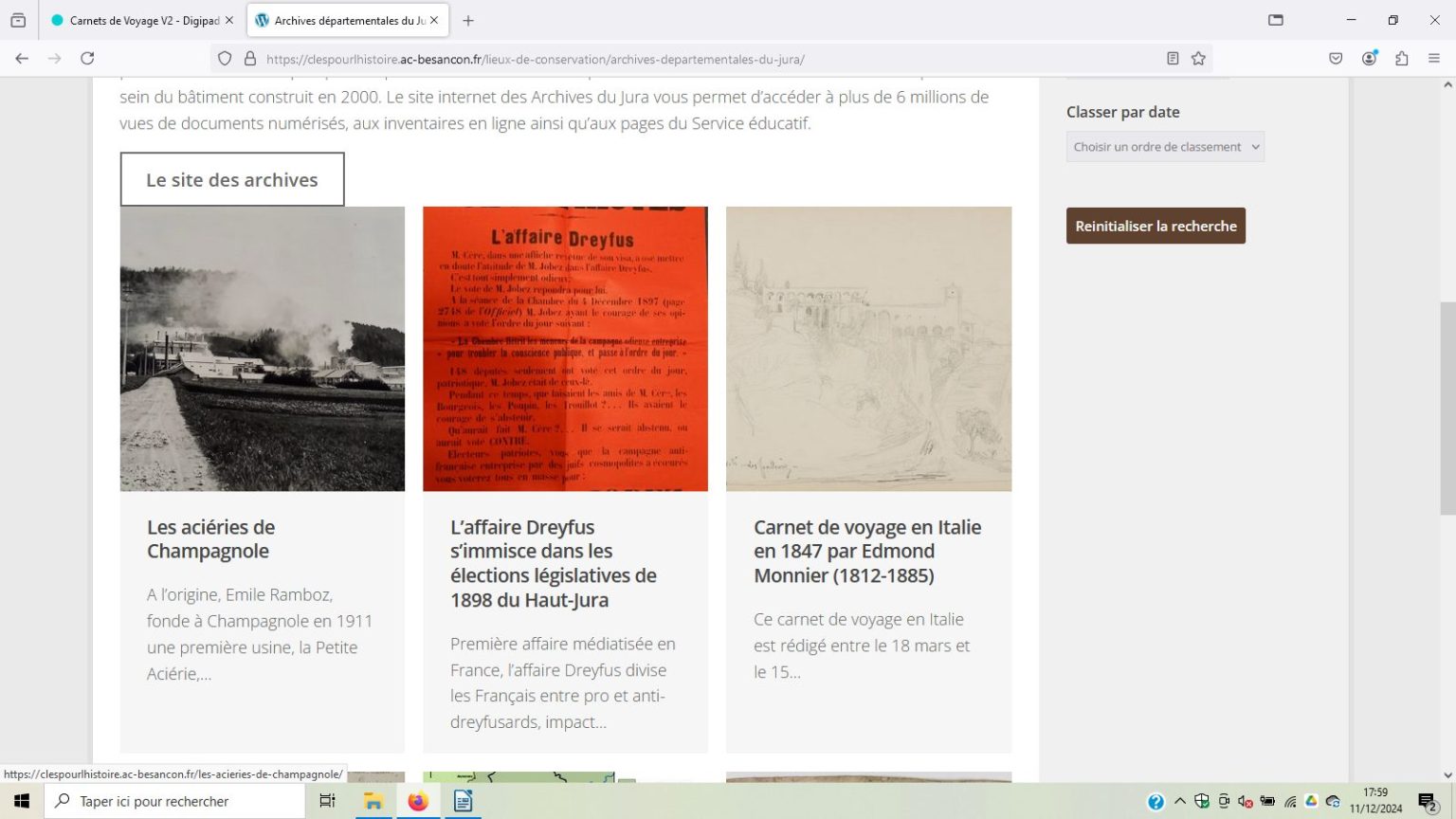Open the Pocket save icon

pos(1336,59)
